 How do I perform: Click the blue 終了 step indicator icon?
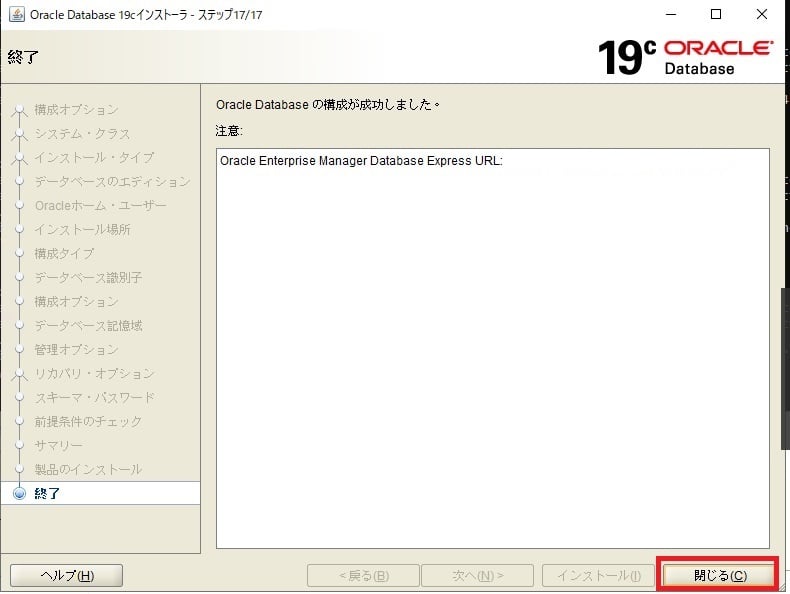pyautogui.click(x=18, y=493)
